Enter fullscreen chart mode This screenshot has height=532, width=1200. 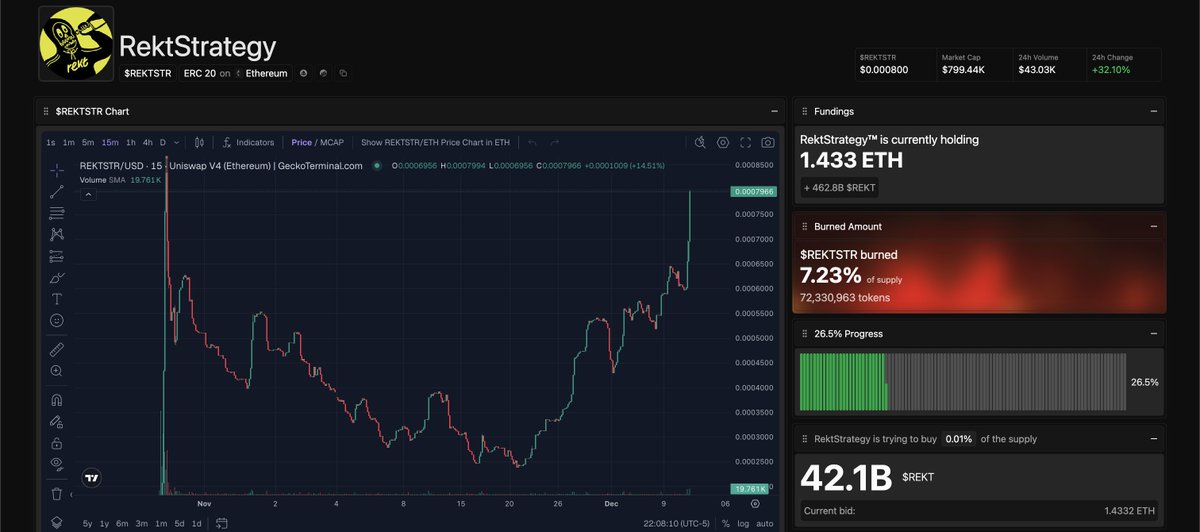point(745,142)
